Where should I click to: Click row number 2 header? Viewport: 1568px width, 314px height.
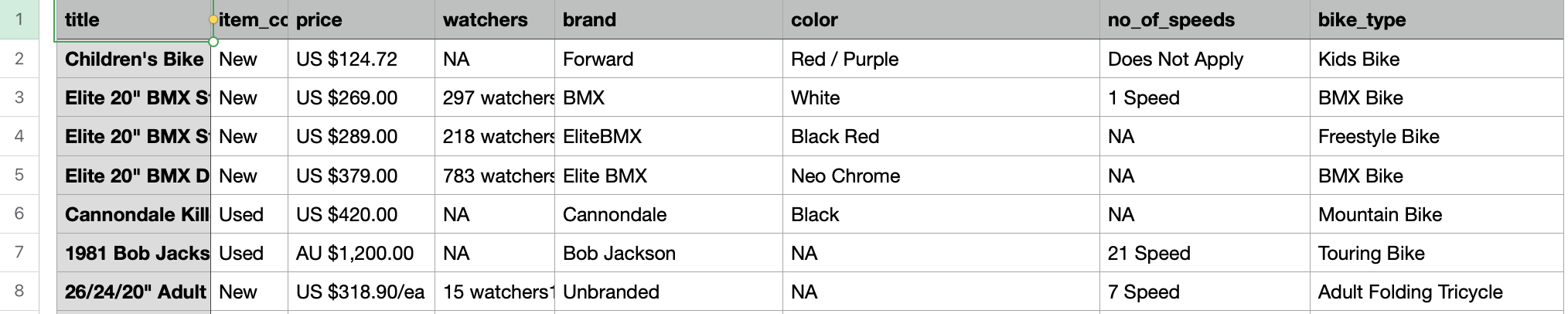click(19, 59)
